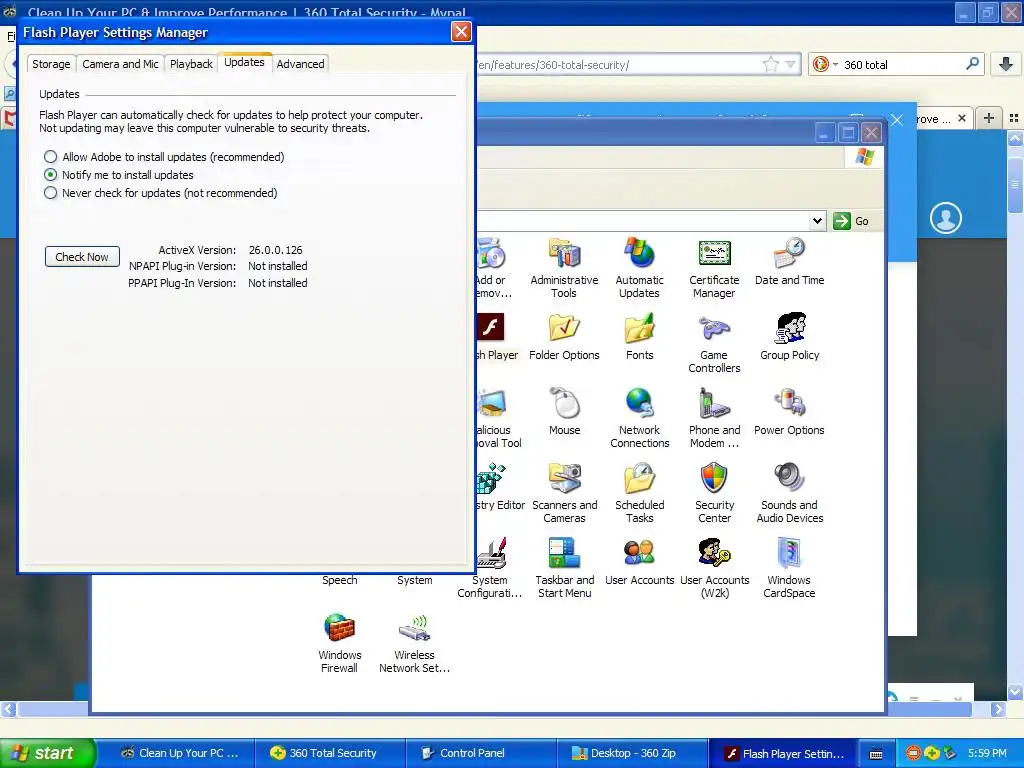Click the Start button
This screenshot has height=768, width=1024.
pyautogui.click(x=47, y=753)
